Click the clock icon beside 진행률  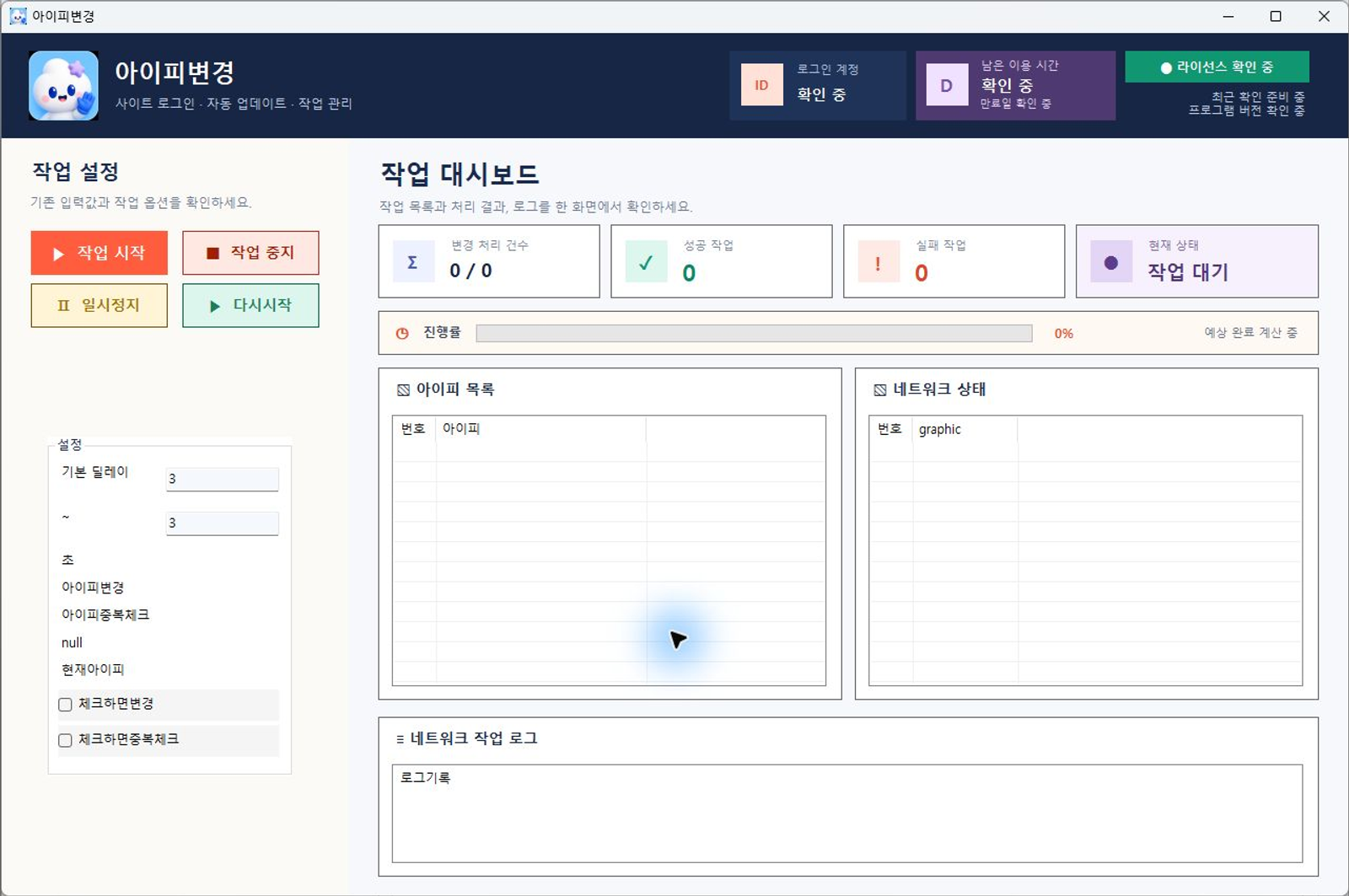point(402,334)
